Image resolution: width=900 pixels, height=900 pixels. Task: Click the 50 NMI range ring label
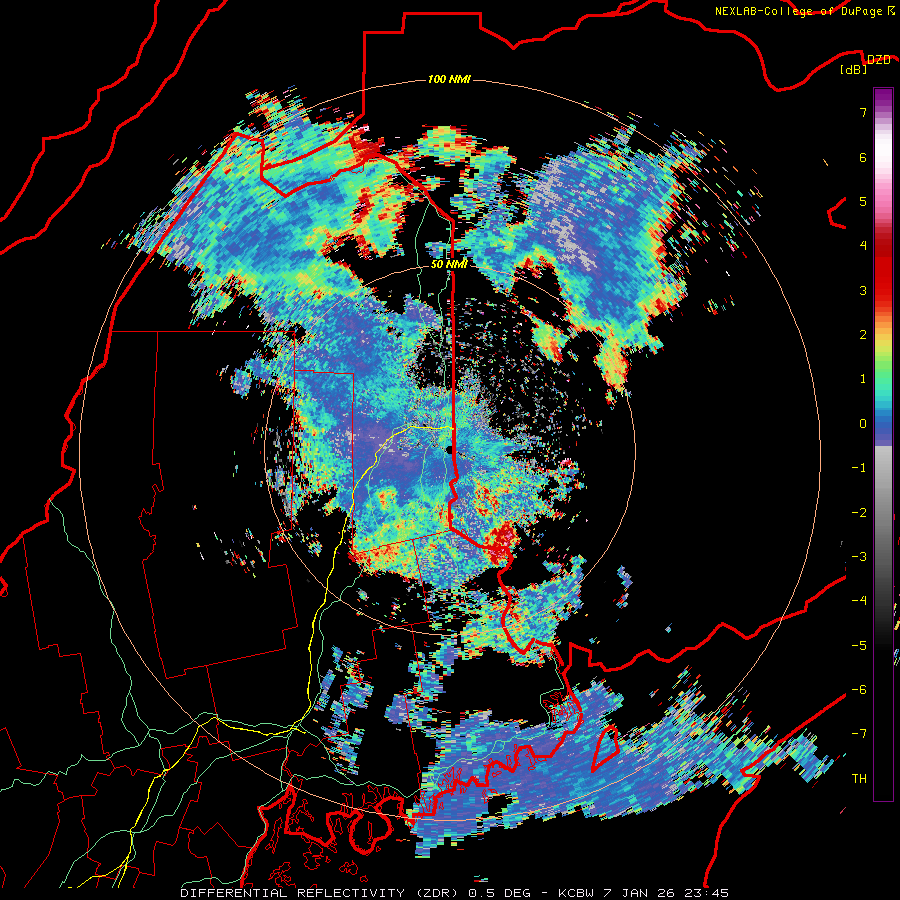click(449, 264)
